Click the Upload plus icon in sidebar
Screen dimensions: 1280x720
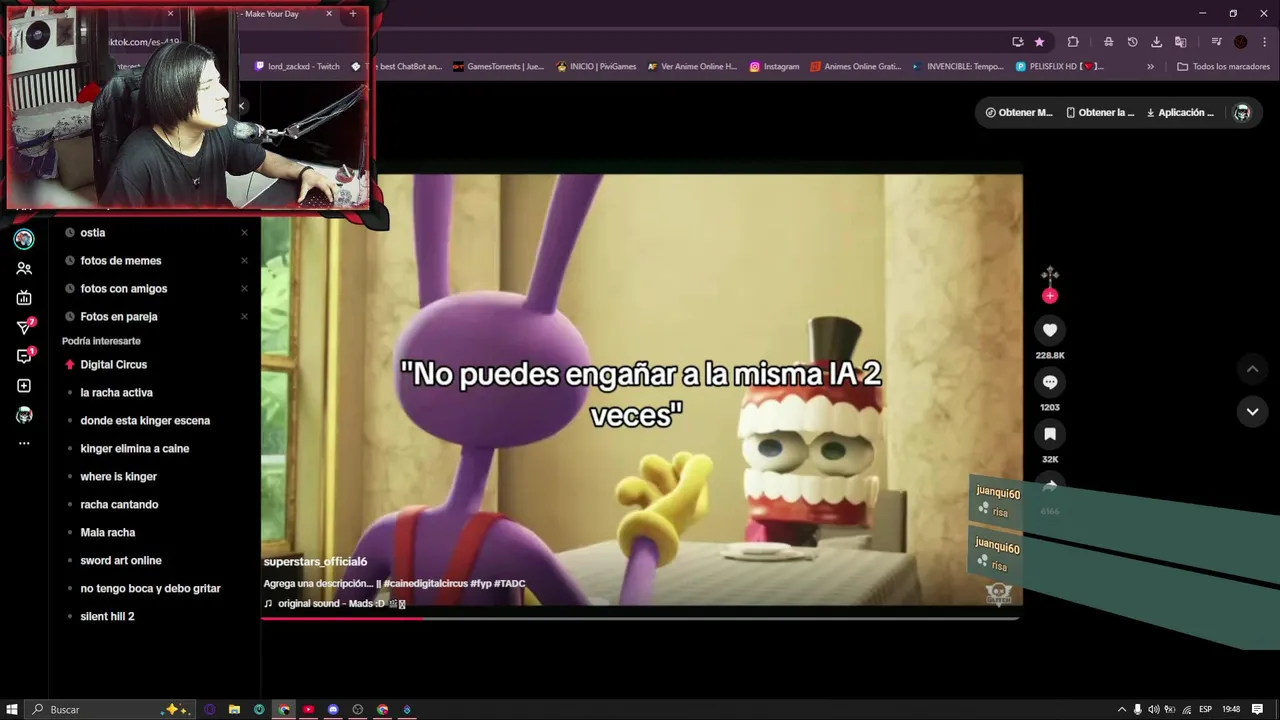24,386
